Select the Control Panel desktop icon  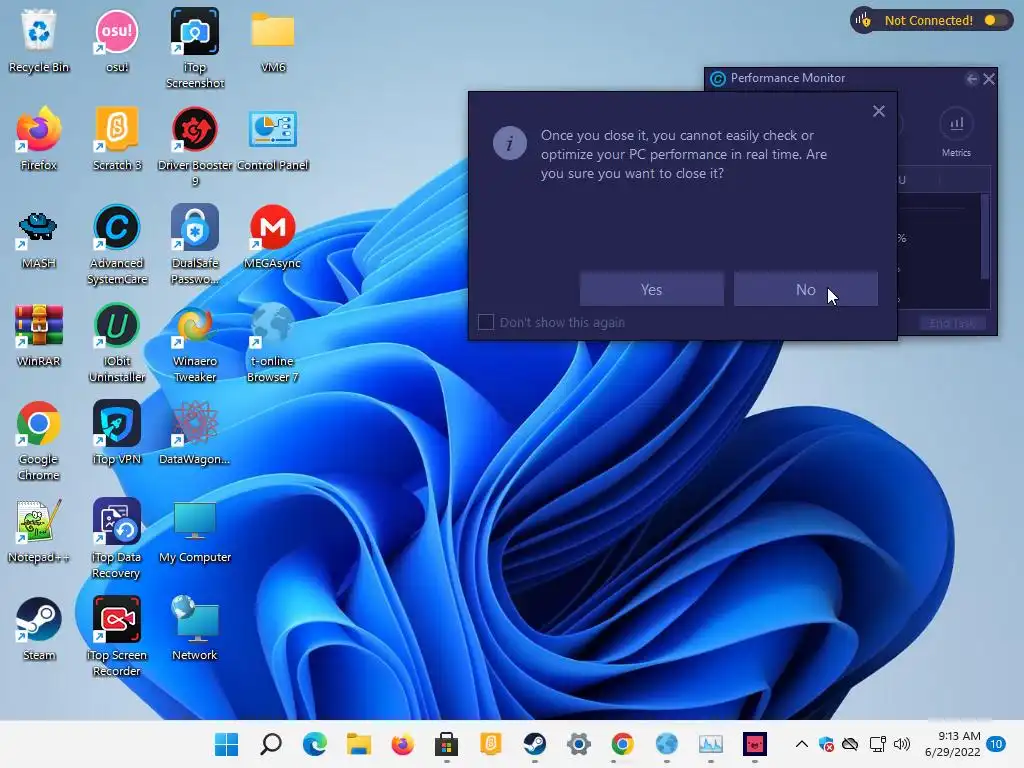coord(273,139)
